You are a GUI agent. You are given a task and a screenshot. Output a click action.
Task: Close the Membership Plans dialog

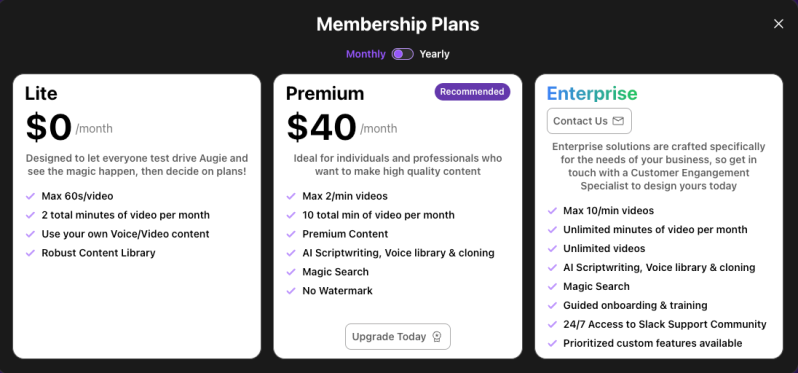(778, 24)
